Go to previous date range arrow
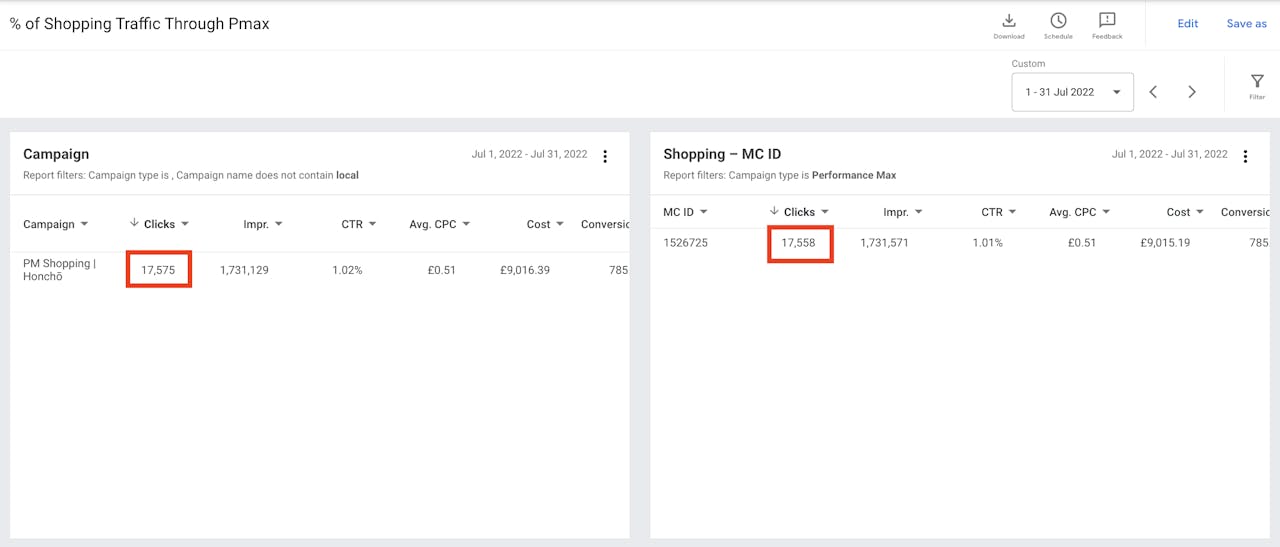1280x547 pixels. coord(1153,92)
